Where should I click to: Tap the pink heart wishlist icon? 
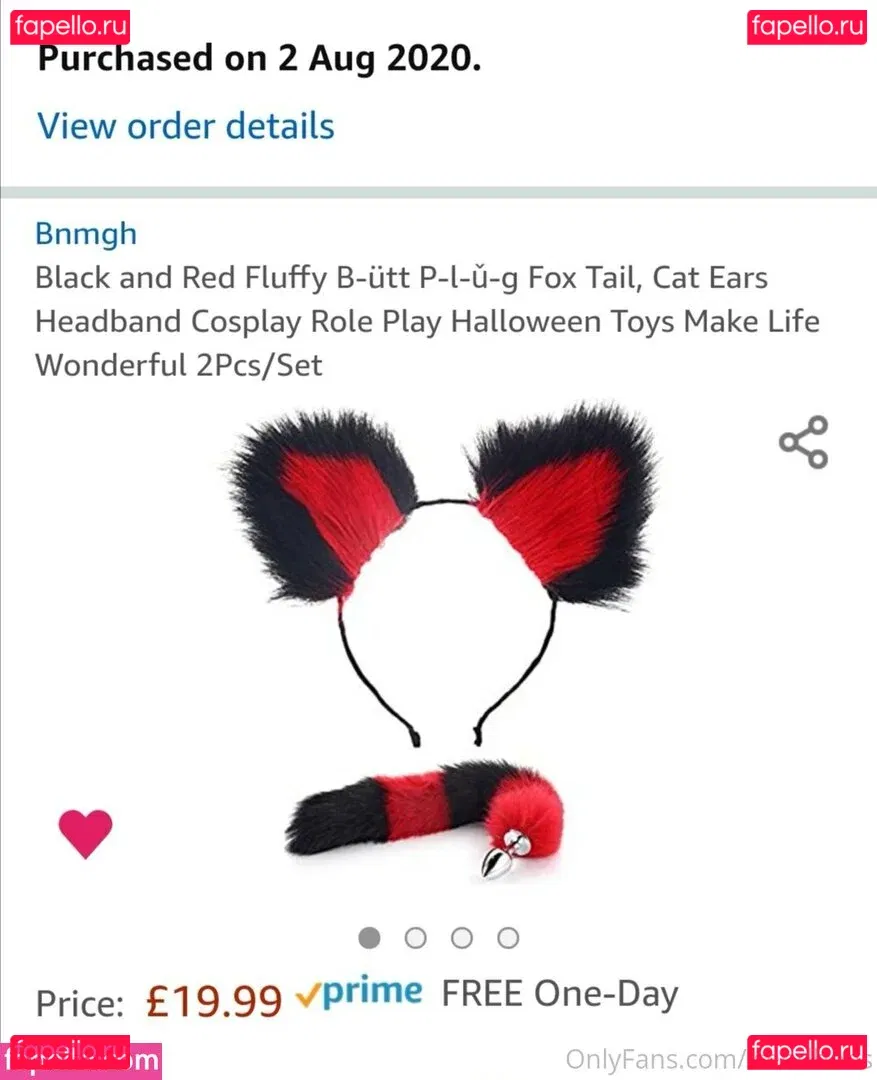tap(85, 833)
